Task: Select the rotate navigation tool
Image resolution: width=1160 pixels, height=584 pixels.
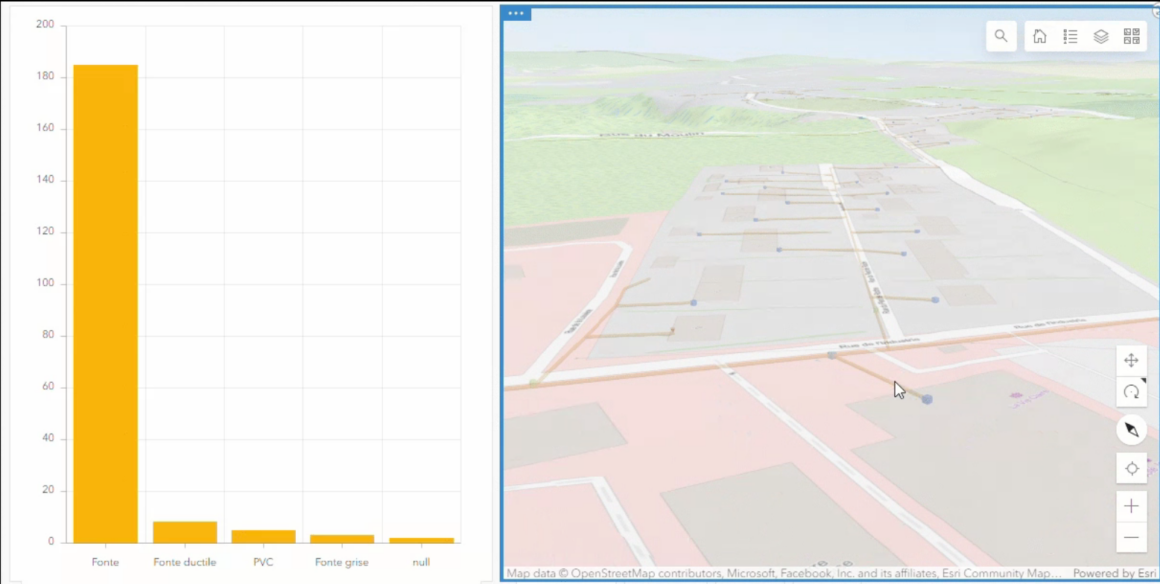Action: (x=1131, y=392)
